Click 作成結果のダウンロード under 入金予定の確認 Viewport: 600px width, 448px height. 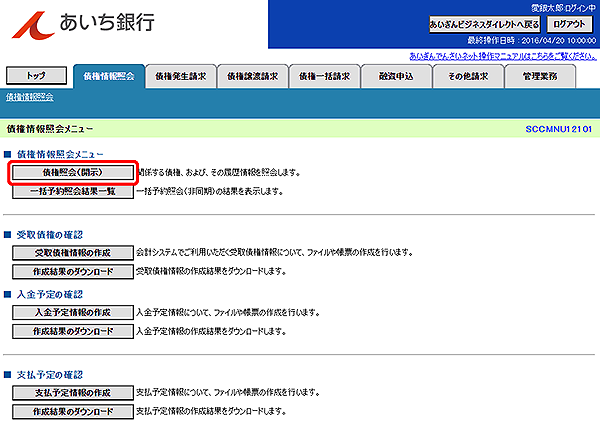[73, 331]
